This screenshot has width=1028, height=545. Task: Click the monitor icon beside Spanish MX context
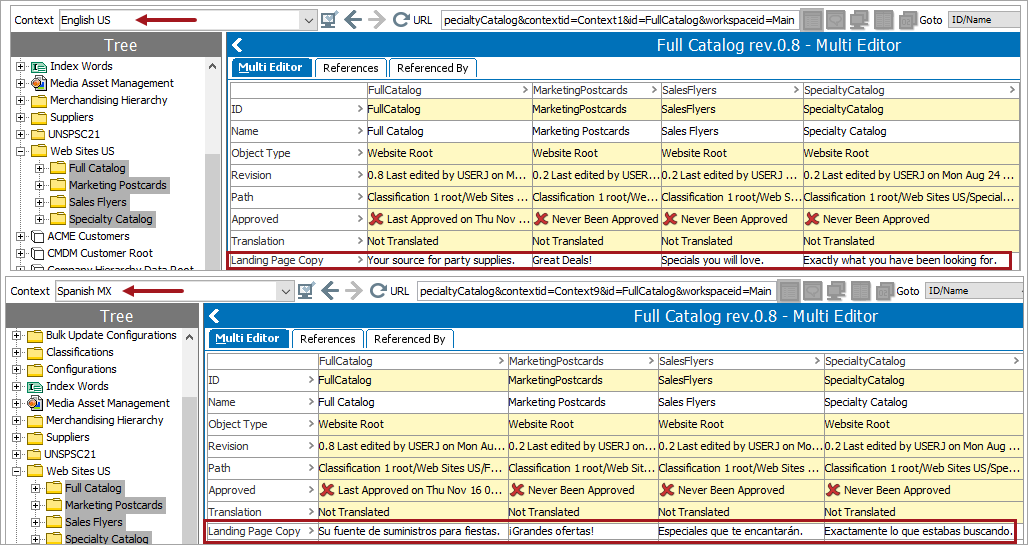(x=306, y=291)
